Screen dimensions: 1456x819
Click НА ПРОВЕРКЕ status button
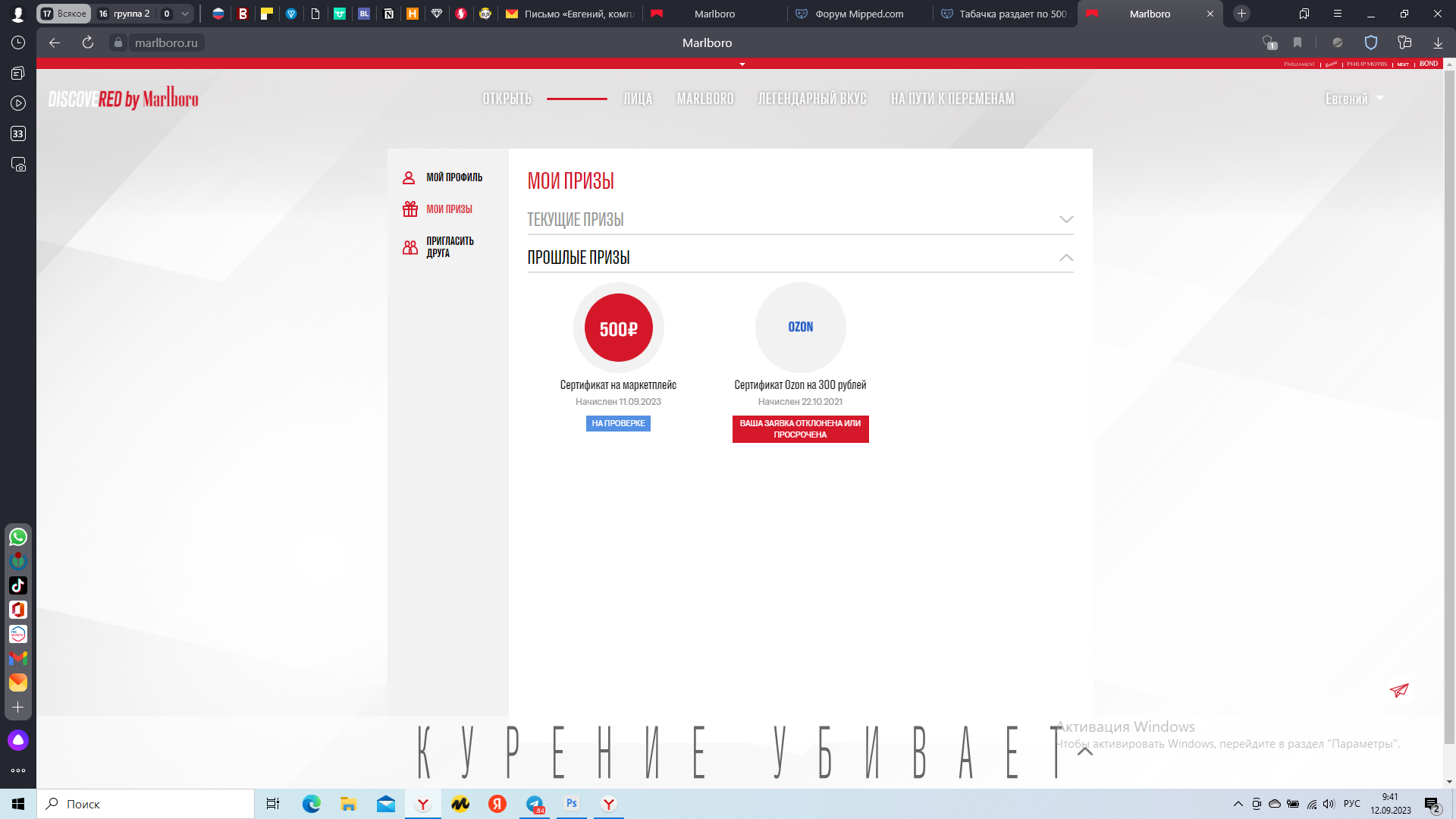(x=618, y=423)
